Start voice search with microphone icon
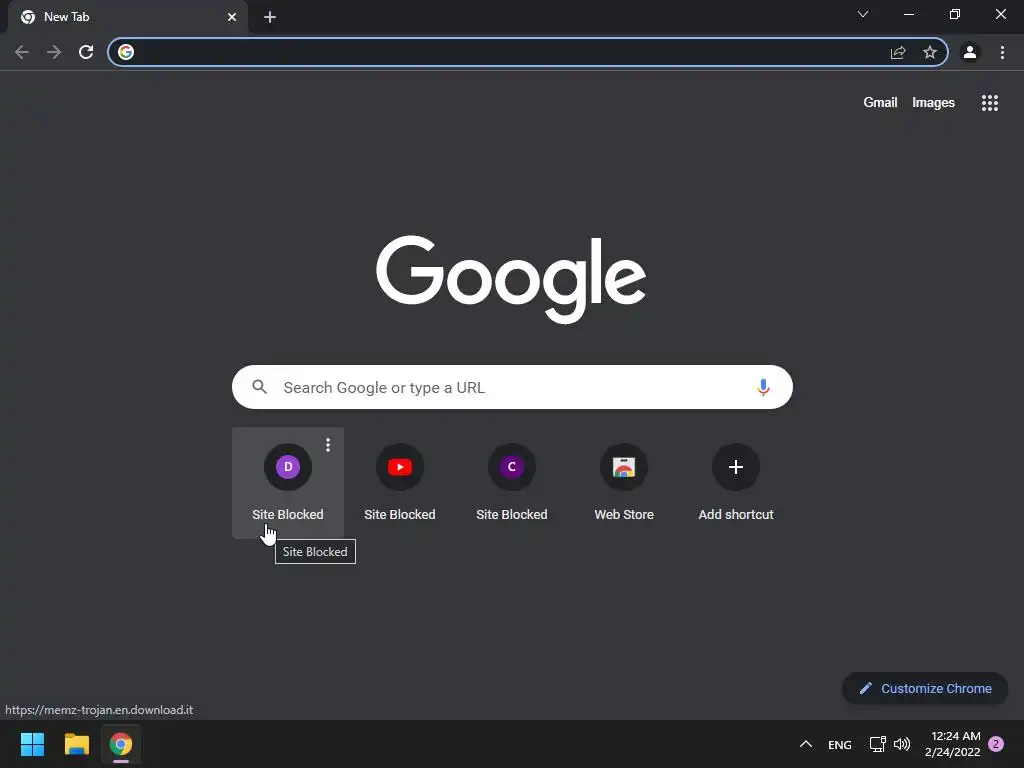Screen dimensions: 1024x768 click(x=763, y=387)
